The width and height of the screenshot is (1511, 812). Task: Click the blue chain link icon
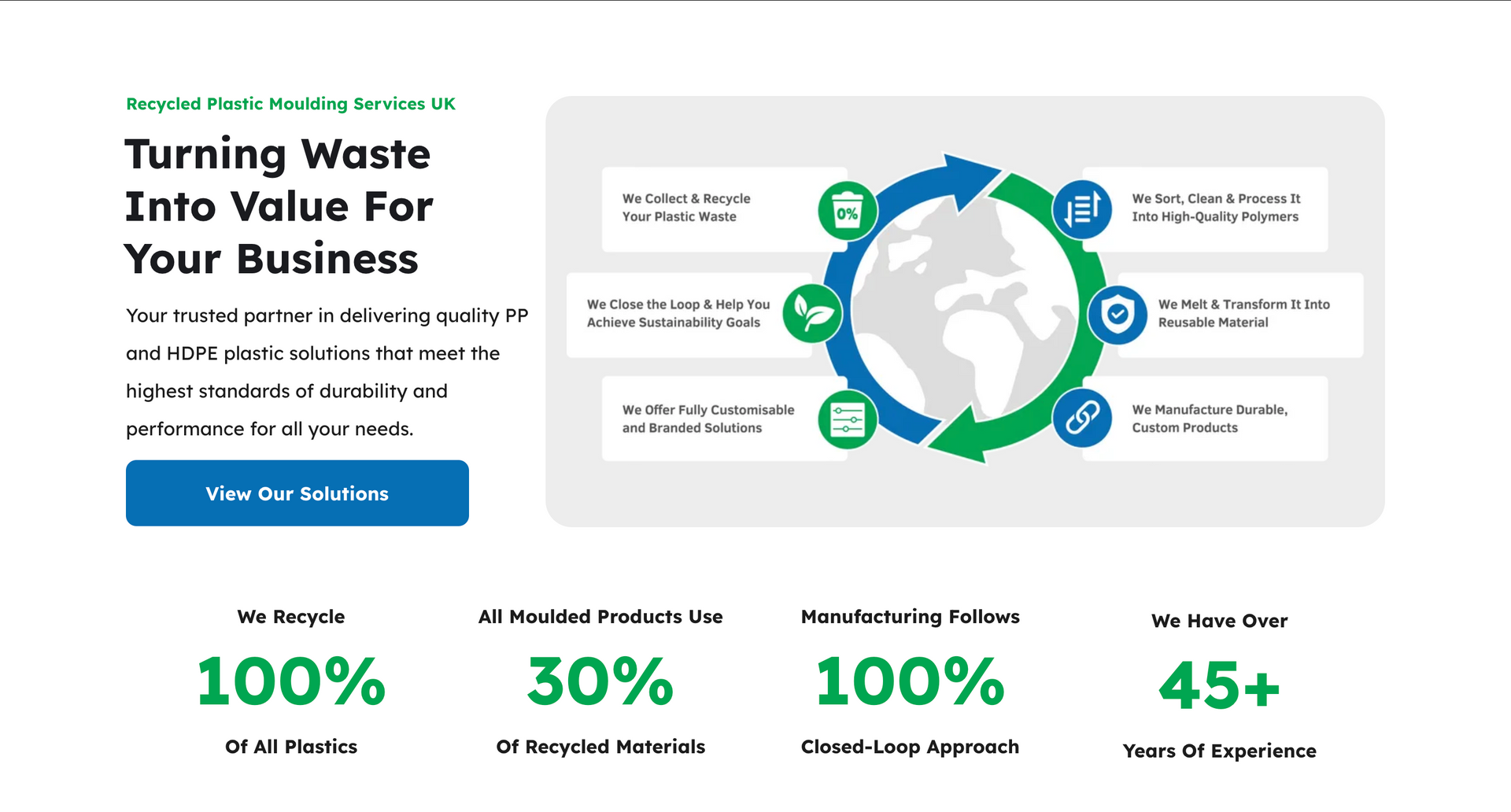1082,418
